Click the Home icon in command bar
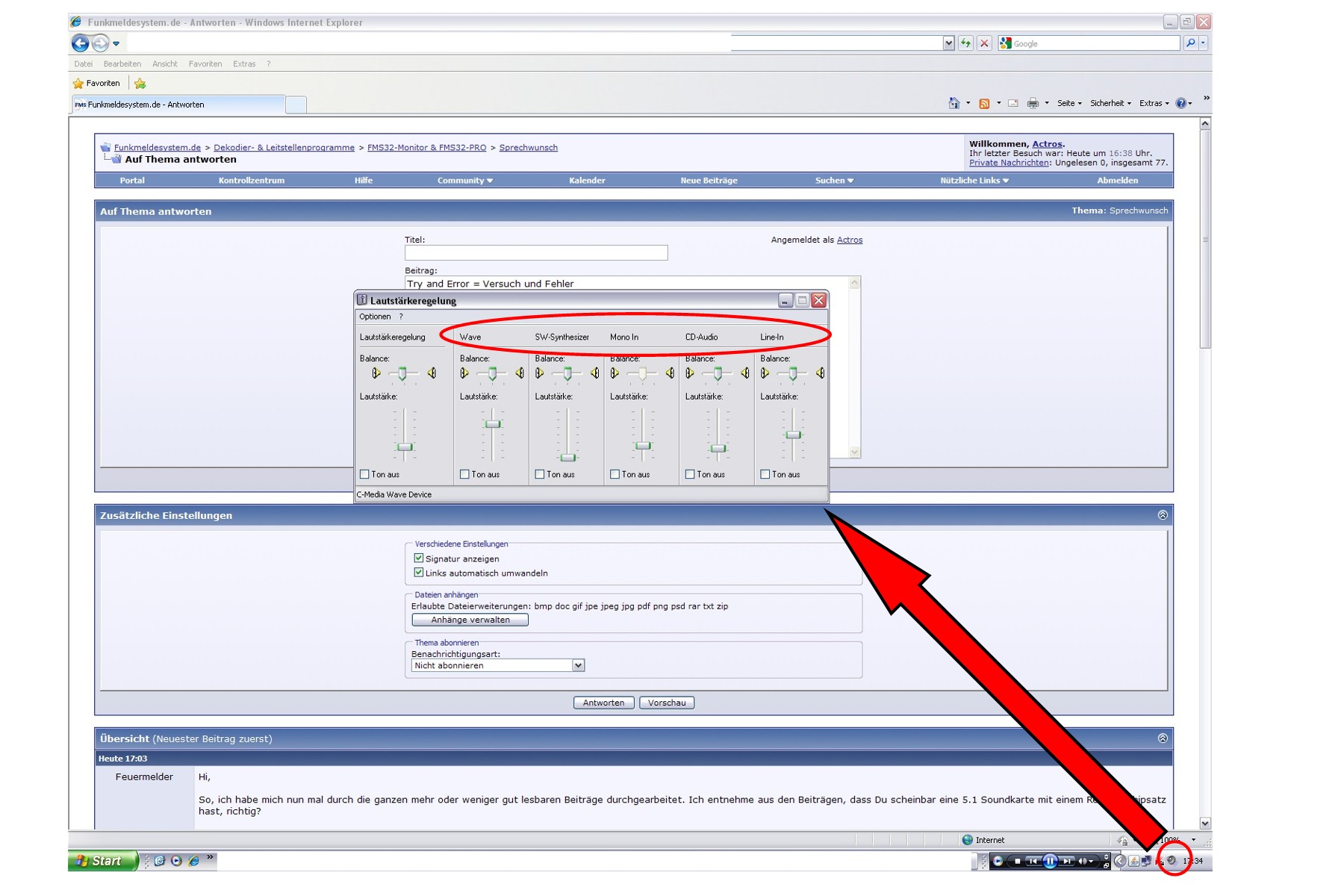This screenshot has height=896, width=1344. pos(953,104)
